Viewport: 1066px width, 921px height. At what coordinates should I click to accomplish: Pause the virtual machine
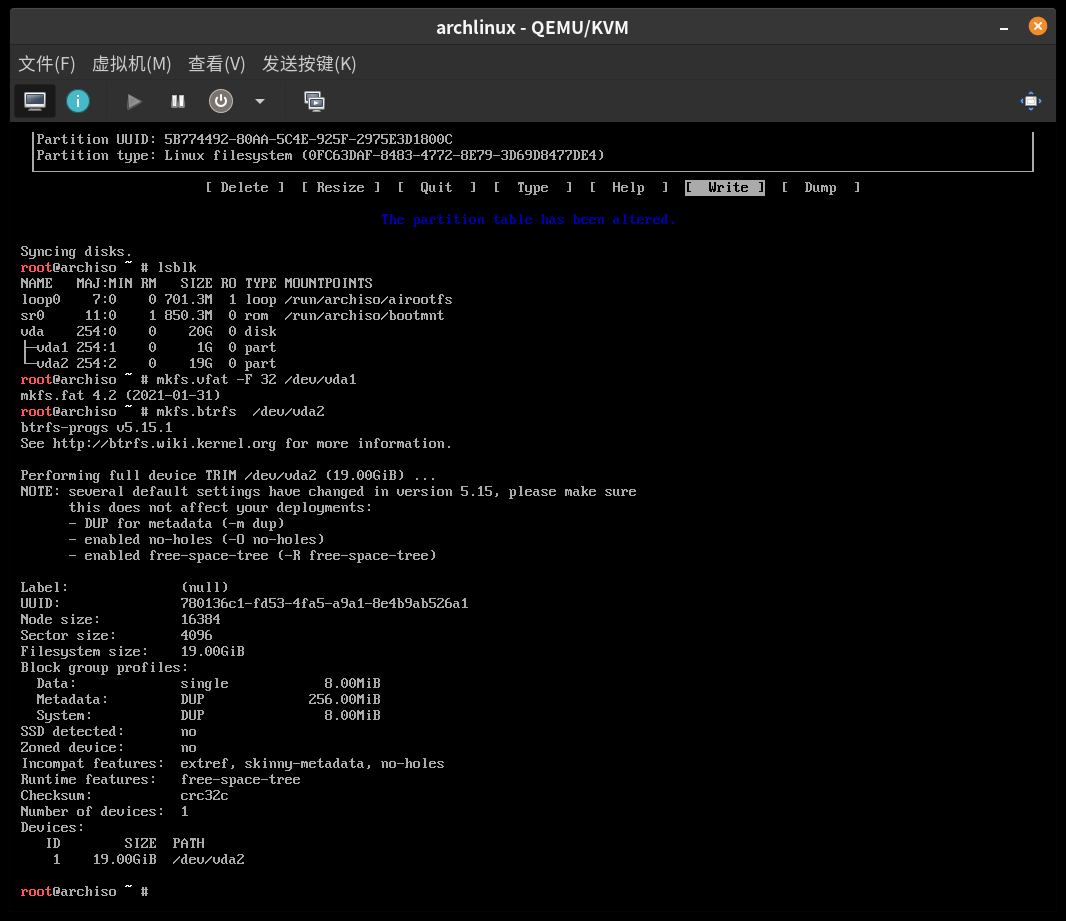click(177, 101)
